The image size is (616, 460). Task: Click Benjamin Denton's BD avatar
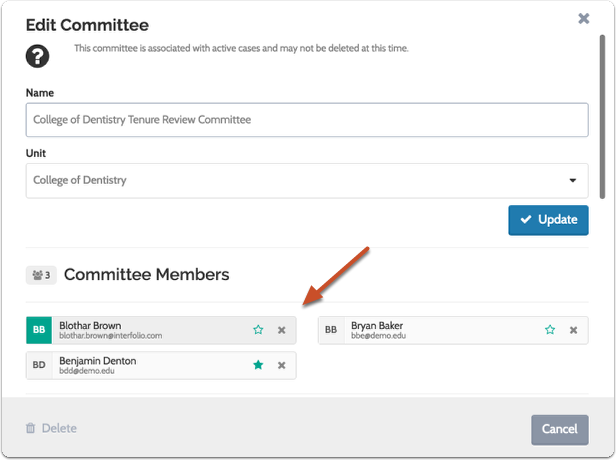[x=39, y=366]
